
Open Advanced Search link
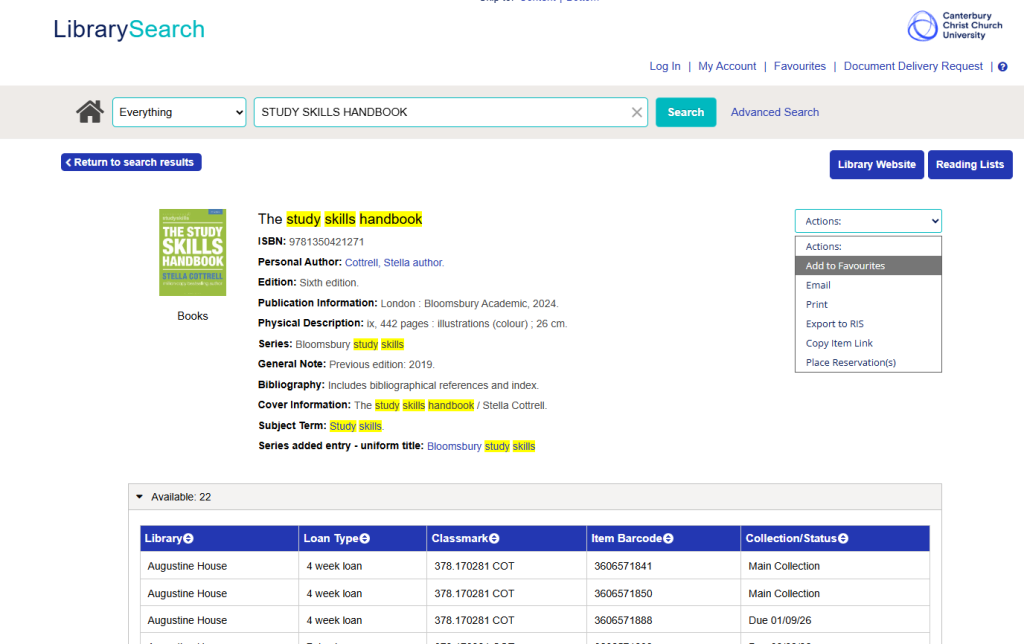[775, 112]
